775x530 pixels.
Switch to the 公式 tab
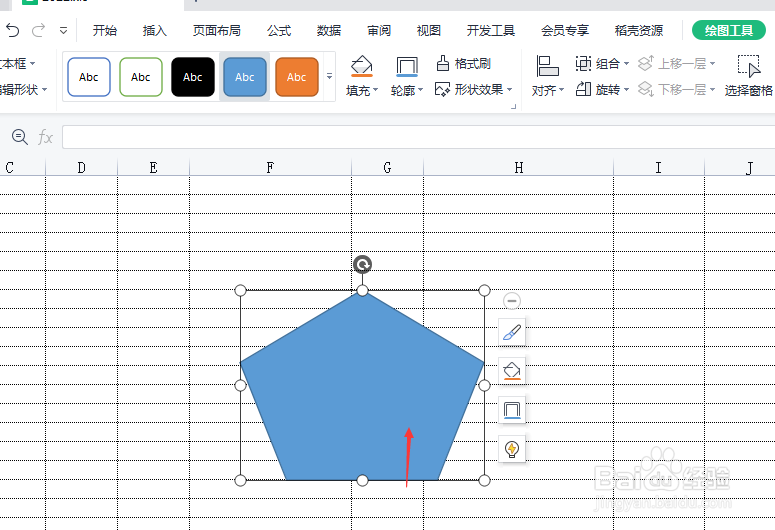[279, 31]
